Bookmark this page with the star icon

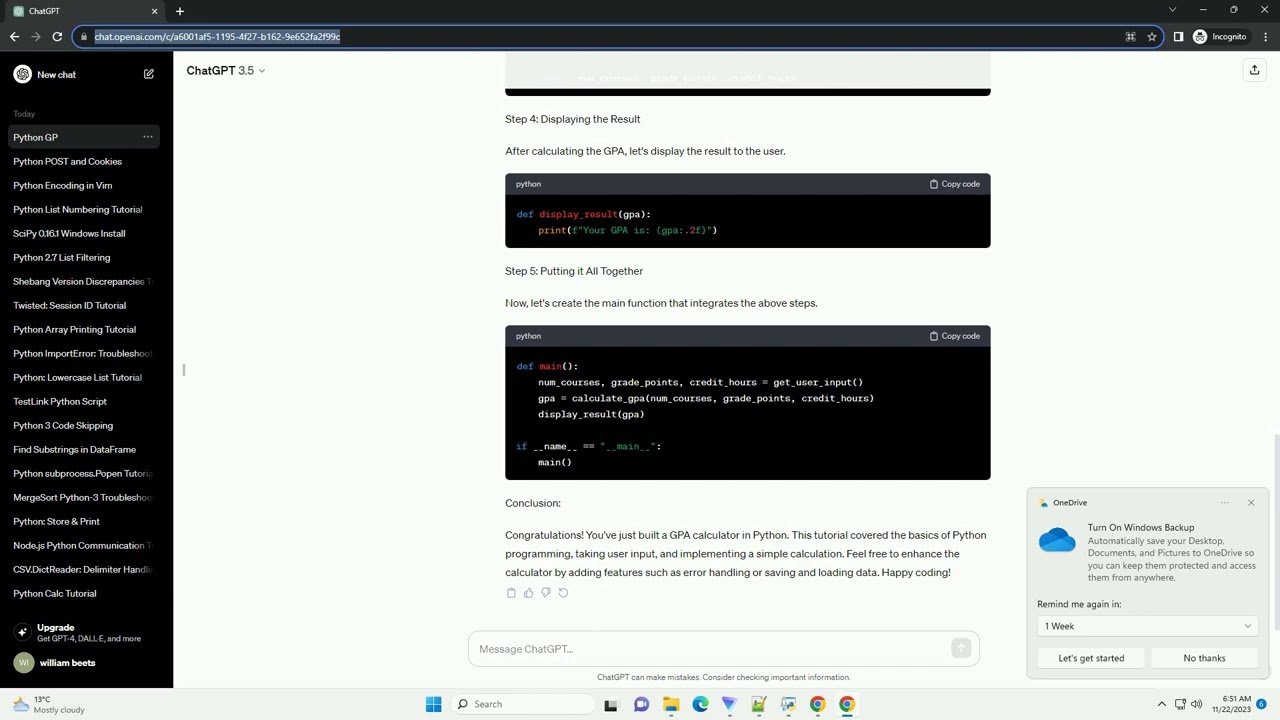1152,37
